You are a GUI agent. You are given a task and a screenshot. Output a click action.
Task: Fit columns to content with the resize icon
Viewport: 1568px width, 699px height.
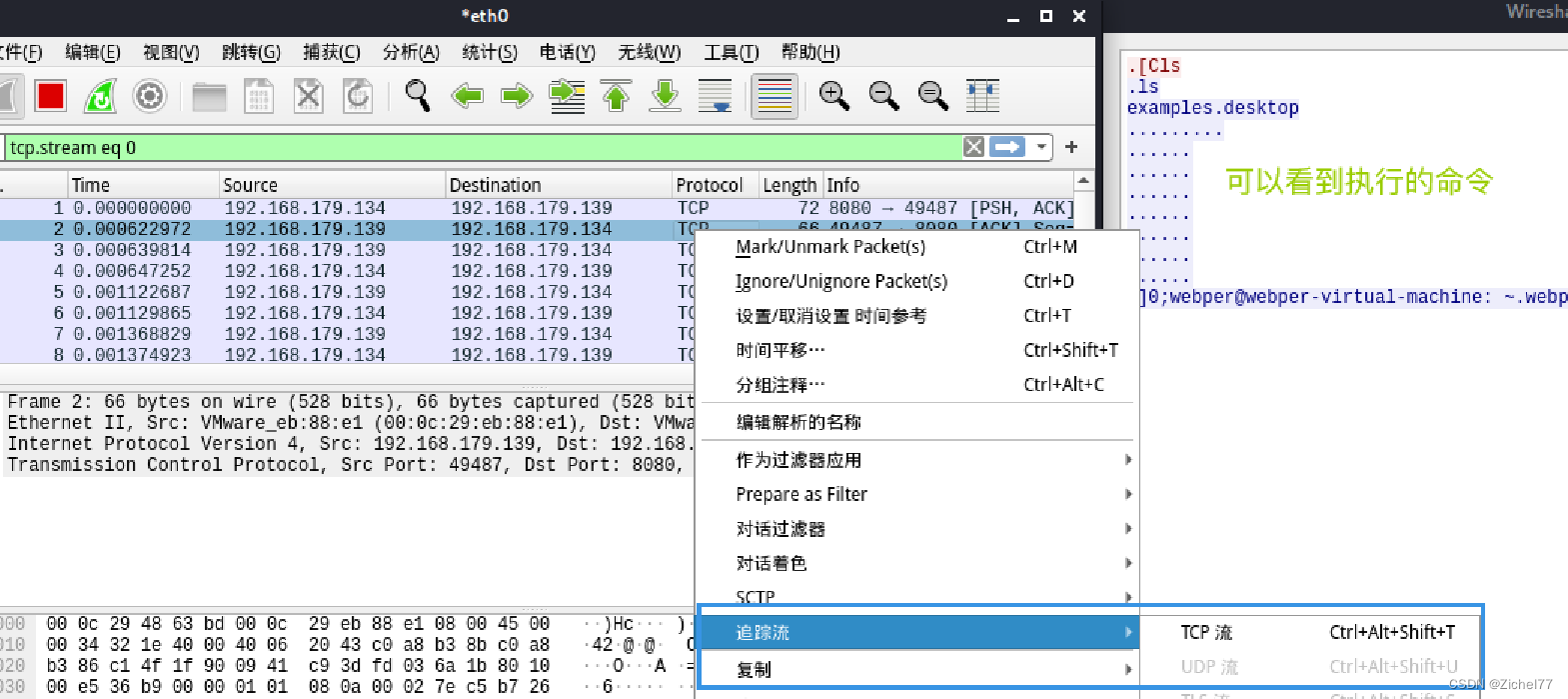(983, 96)
